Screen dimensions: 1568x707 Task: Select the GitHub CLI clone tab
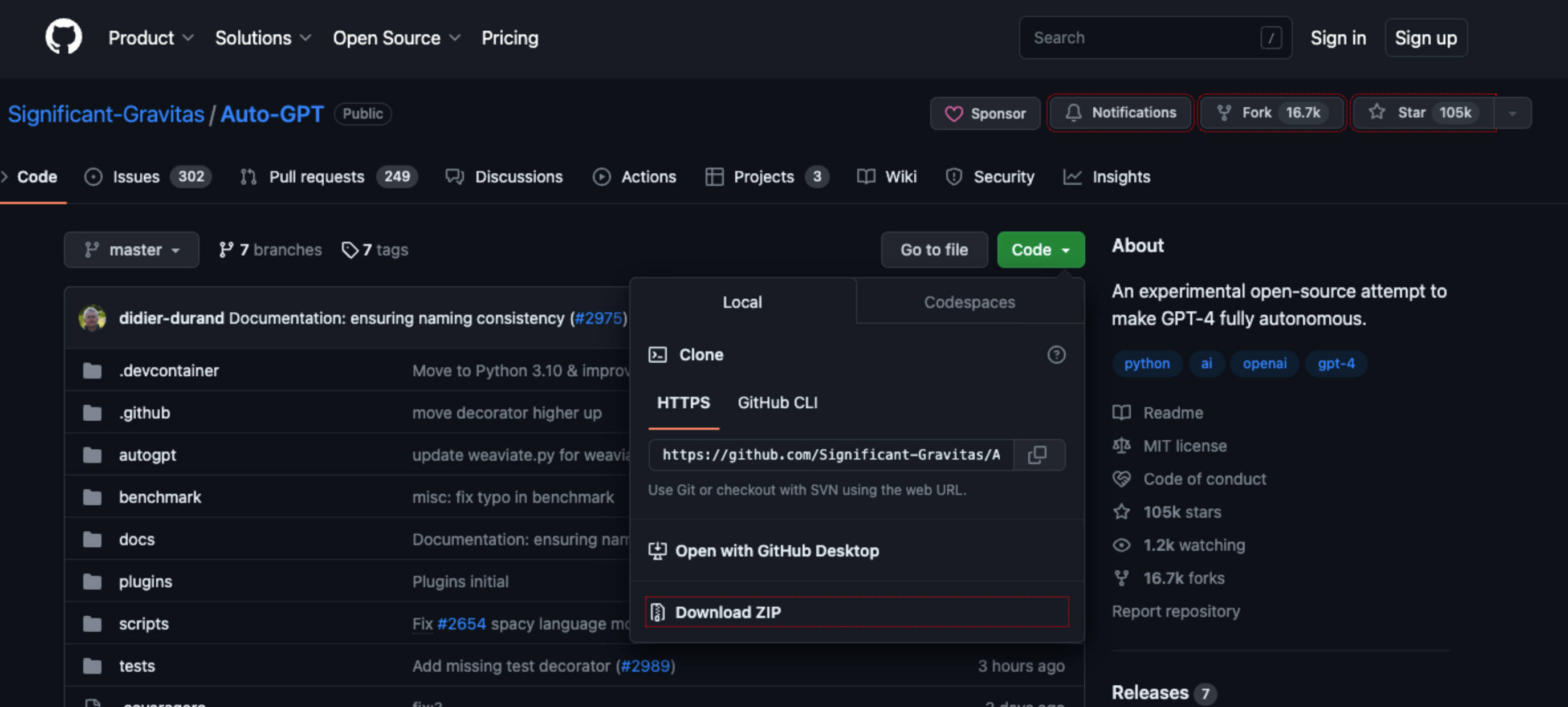coord(777,403)
